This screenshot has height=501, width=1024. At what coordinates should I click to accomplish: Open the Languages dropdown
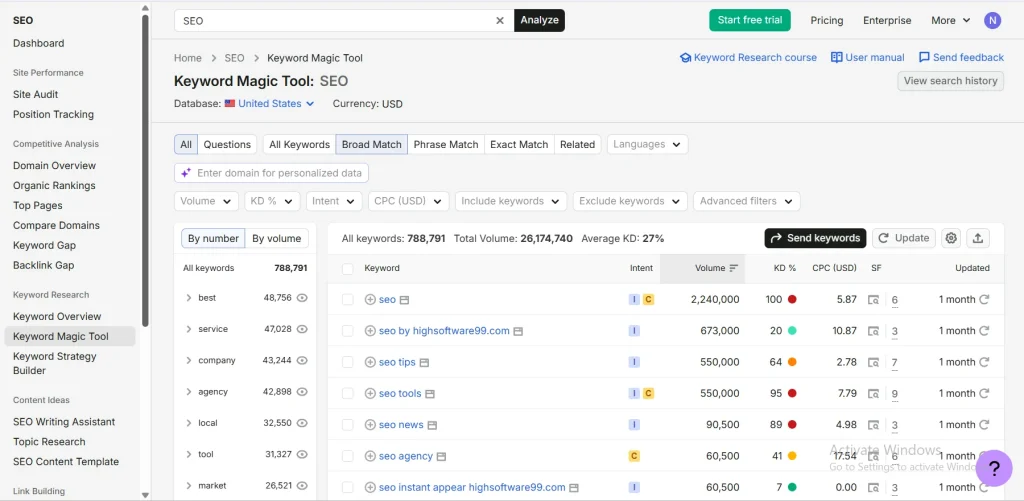pos(647,144)
